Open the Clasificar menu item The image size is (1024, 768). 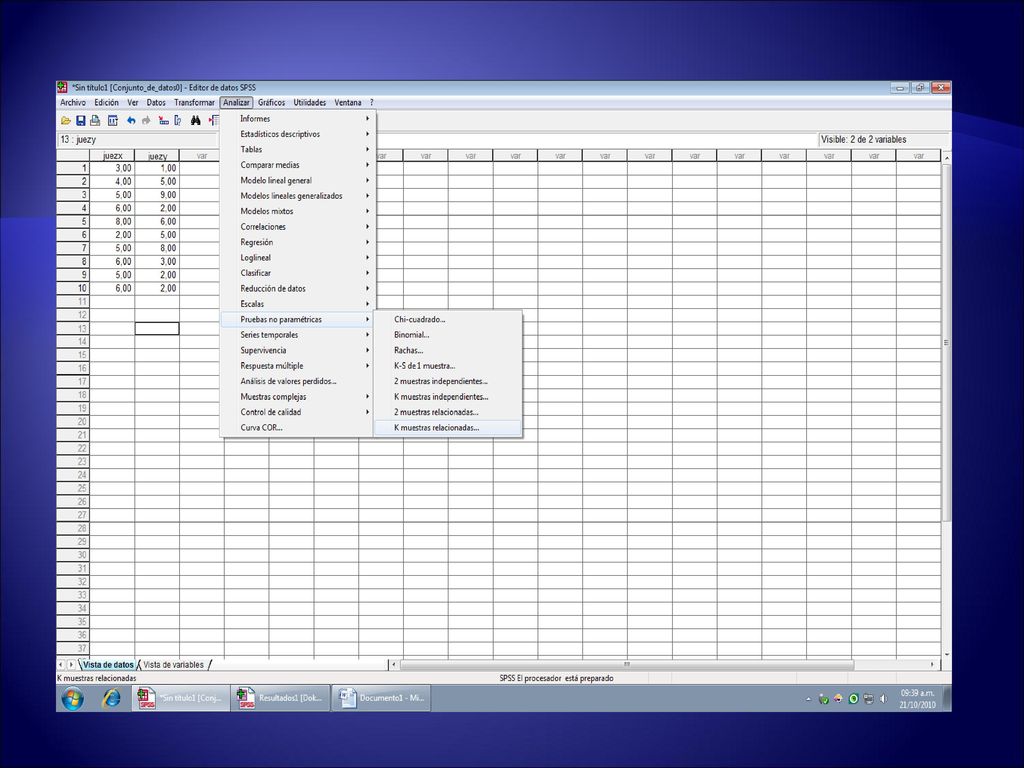(x=298, y=273)
